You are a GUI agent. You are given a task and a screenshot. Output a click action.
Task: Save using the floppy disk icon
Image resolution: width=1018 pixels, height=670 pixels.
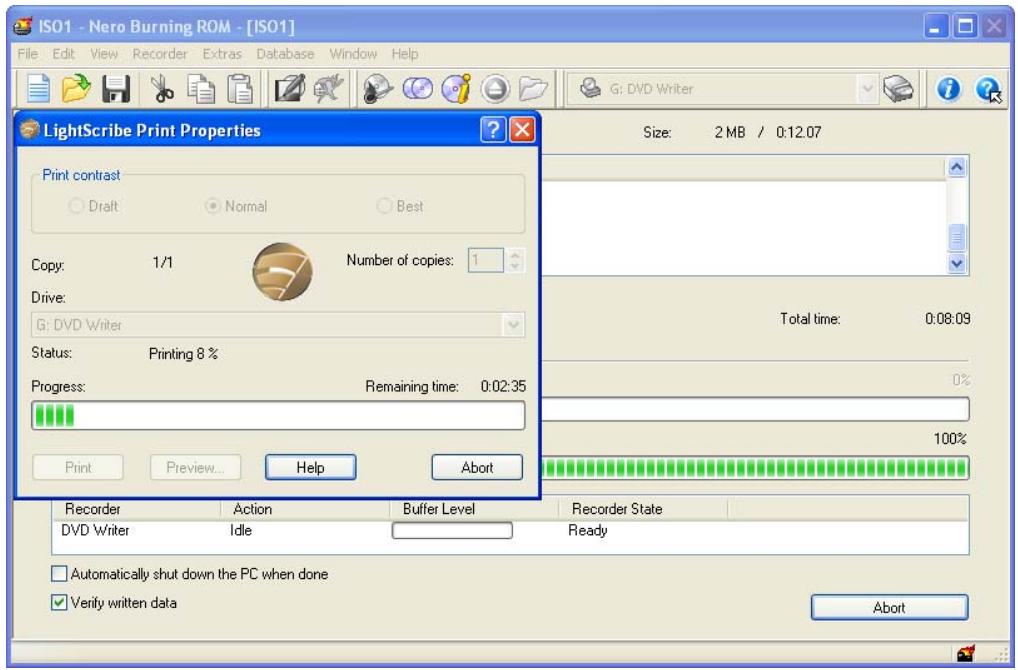pyautogui.click(x=116, y=89)
